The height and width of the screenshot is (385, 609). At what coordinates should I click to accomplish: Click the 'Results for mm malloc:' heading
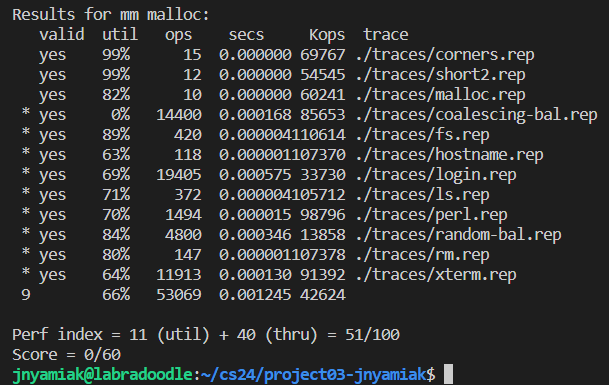[x=111, y=15]
